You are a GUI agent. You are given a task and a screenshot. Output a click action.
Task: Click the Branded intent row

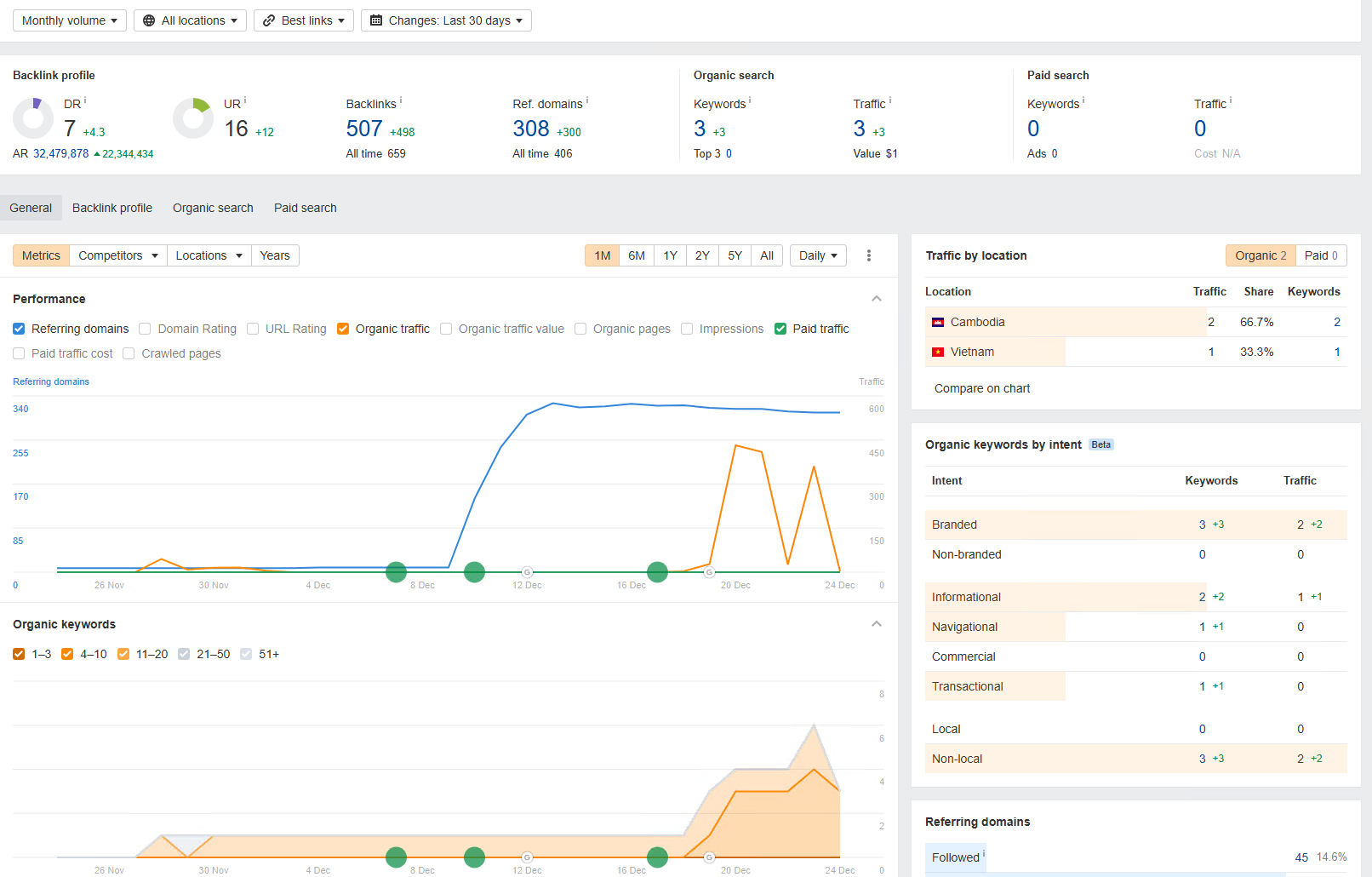tap(1136, 524)
